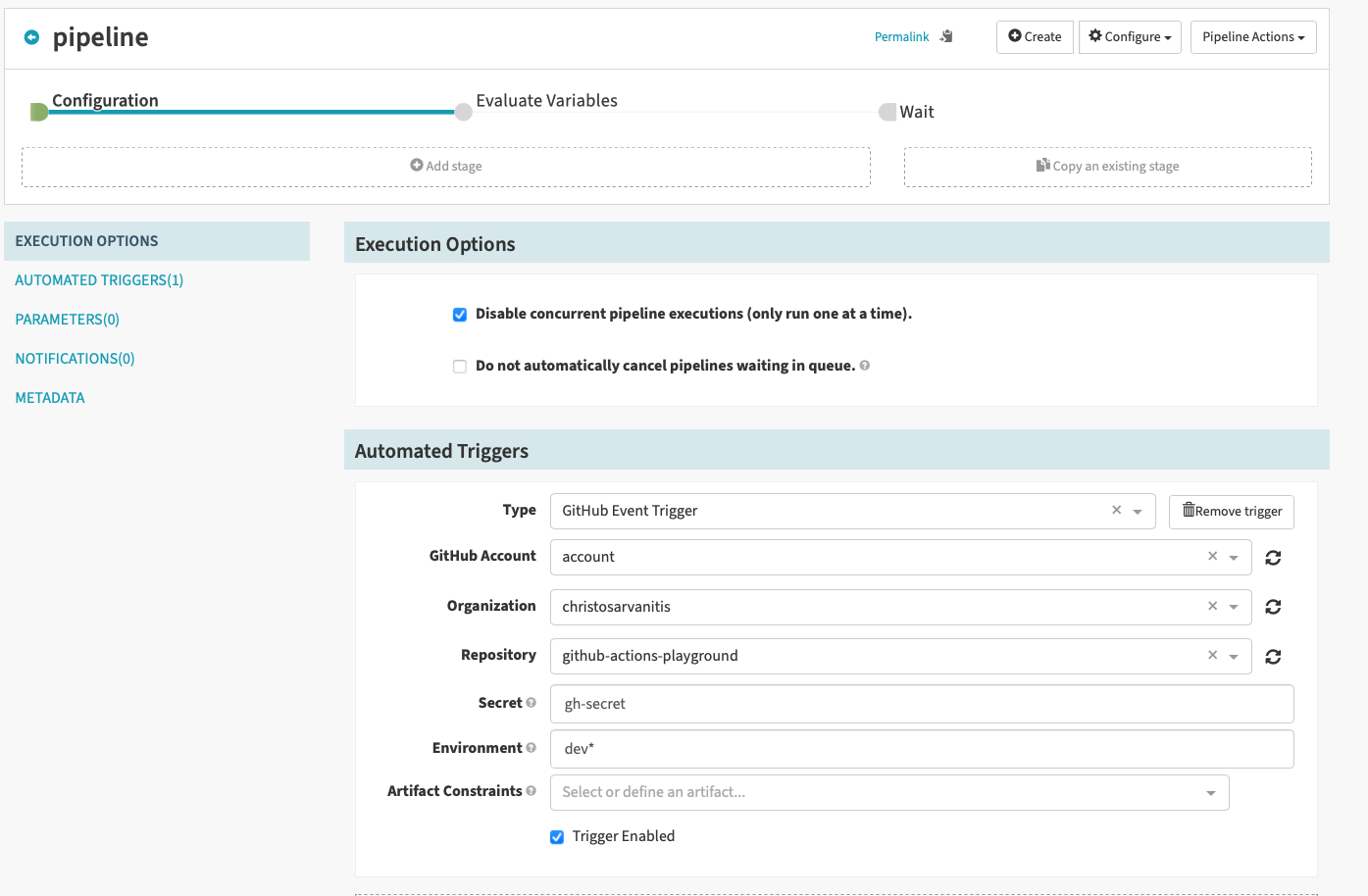
Task: Refresh the Organization list
Action: click(1273, 607)
